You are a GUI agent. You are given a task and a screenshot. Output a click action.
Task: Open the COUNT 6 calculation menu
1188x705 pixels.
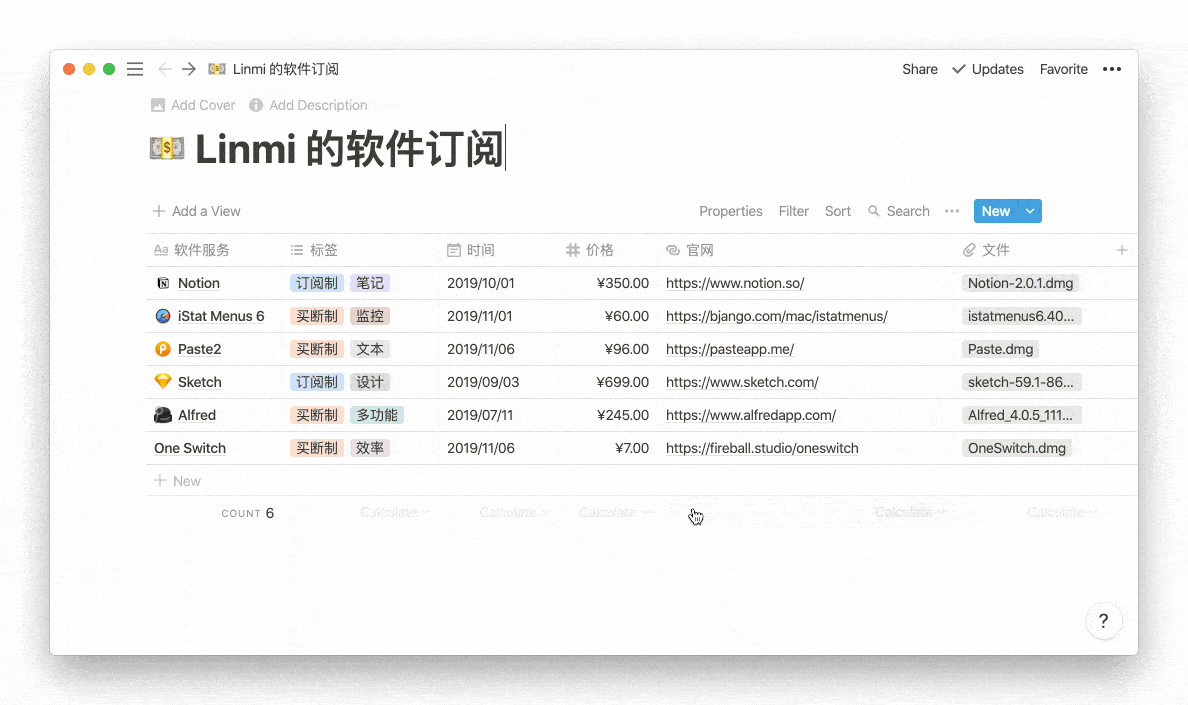click(x=248, y=513)
